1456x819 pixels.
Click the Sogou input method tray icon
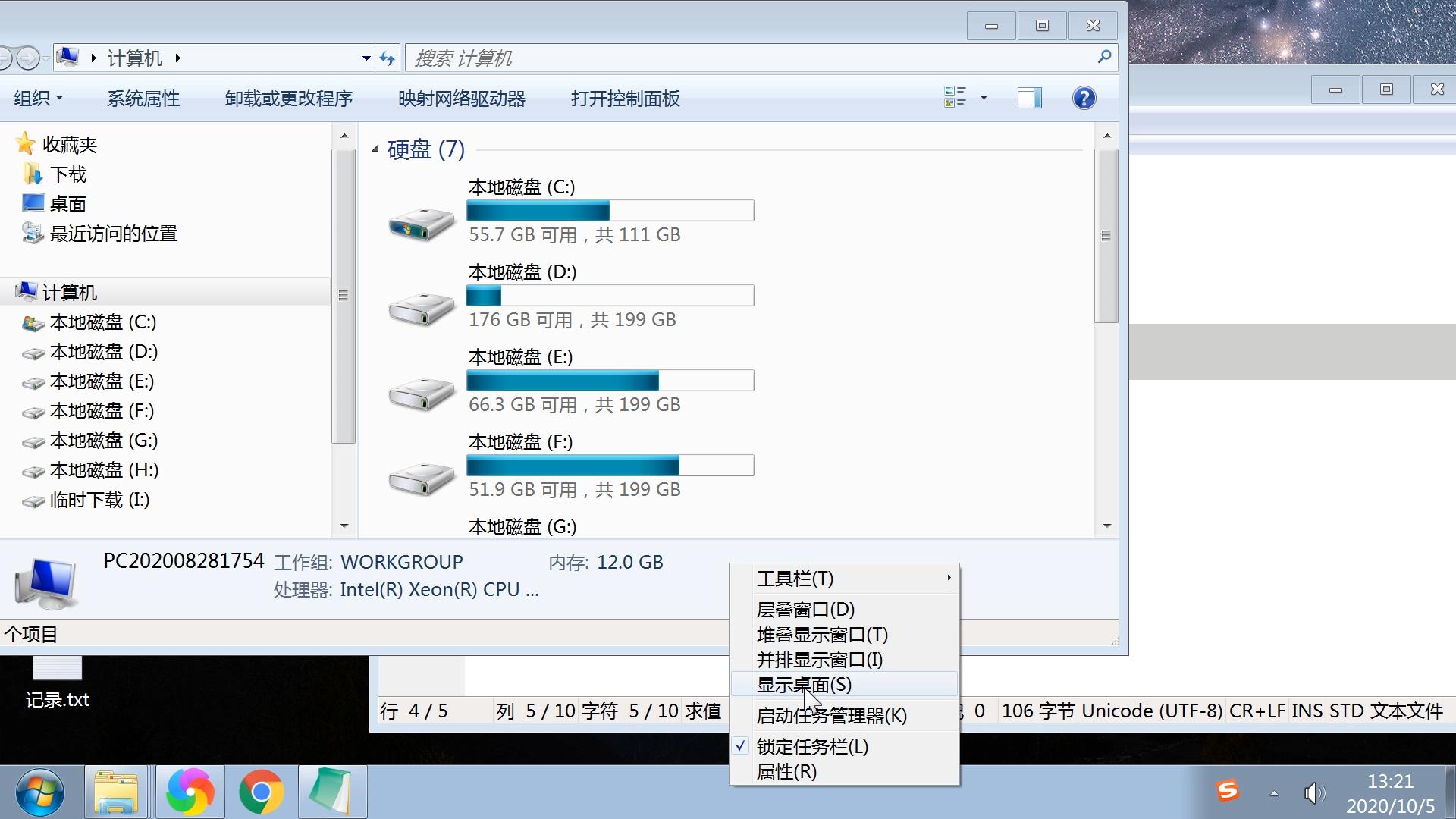point(1228,792)
